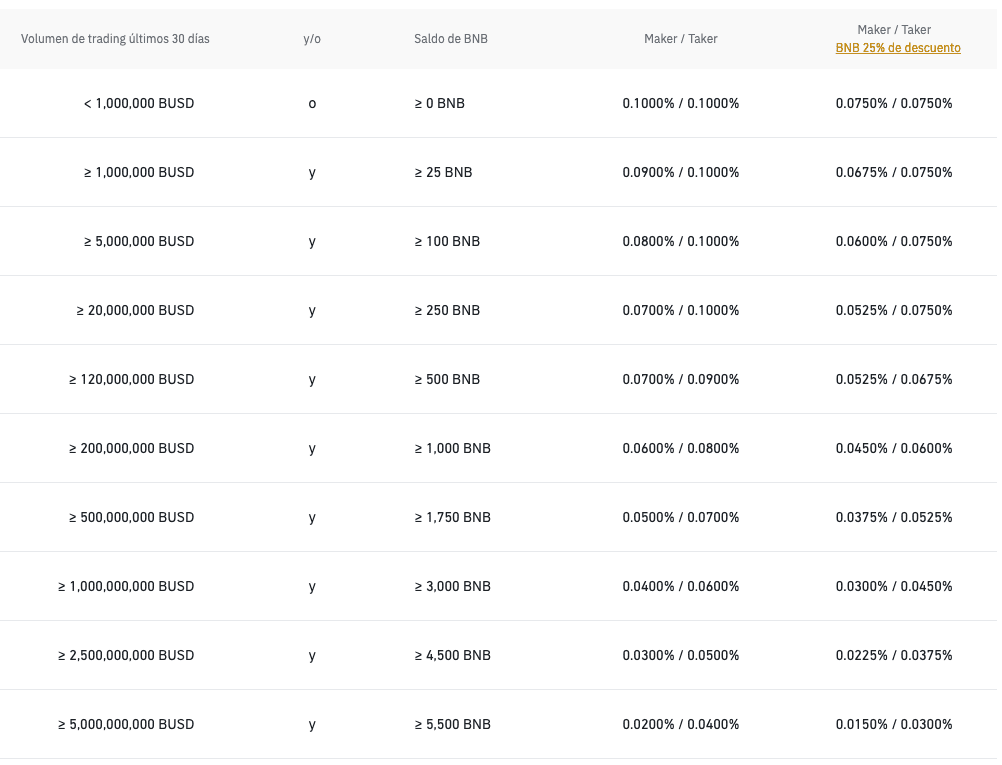1002x765 pixels.
Task: Highlight discounted fee '0.0525% / 0.0750%'
Action: 894,311
